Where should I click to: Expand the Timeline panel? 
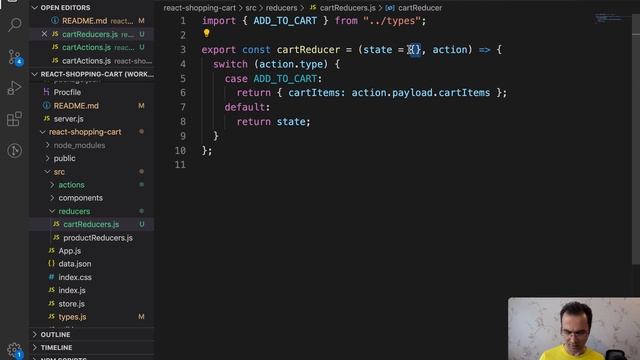pos(35,348)
